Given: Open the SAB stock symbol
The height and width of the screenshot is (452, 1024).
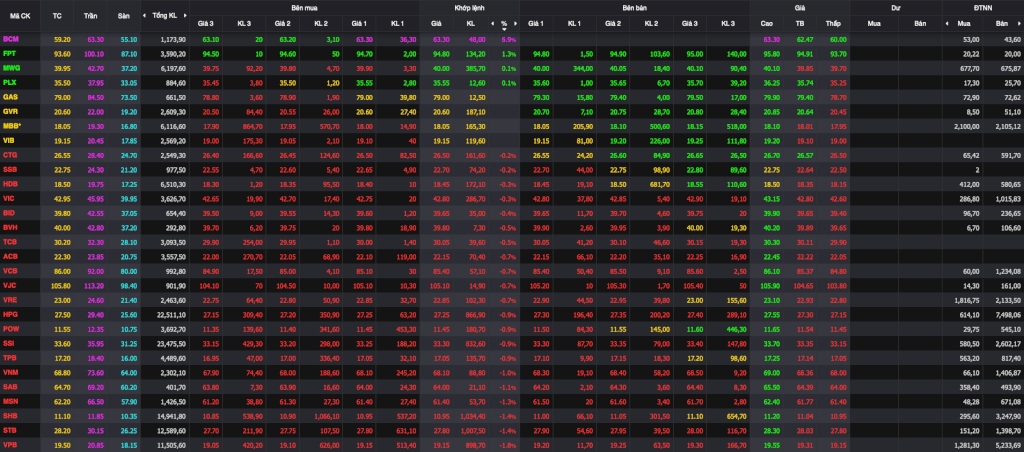Looking at the screenshot, I should (10, 385).
